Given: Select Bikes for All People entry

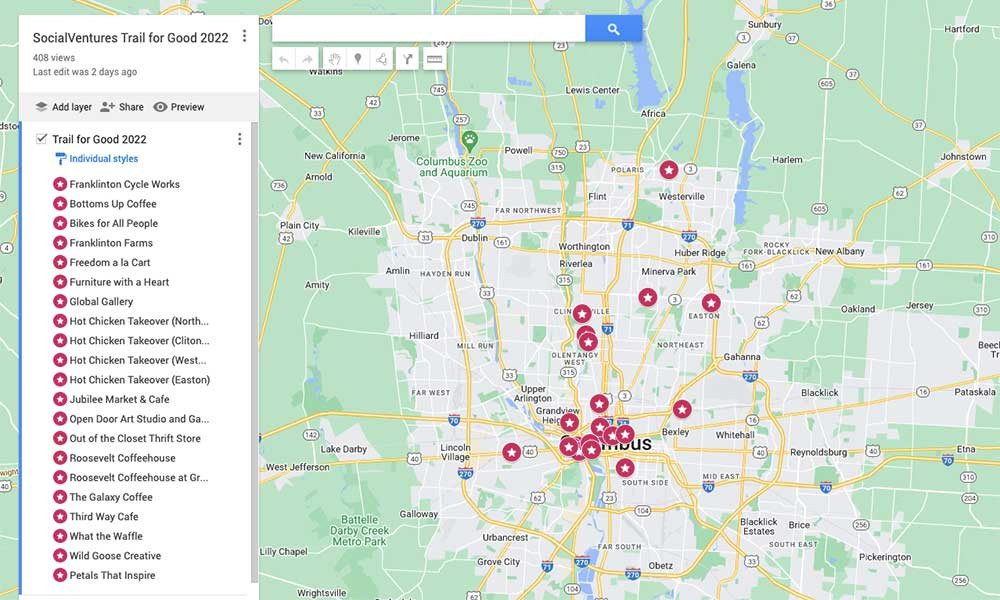Looking at the screenshot, I should [114, 223].
